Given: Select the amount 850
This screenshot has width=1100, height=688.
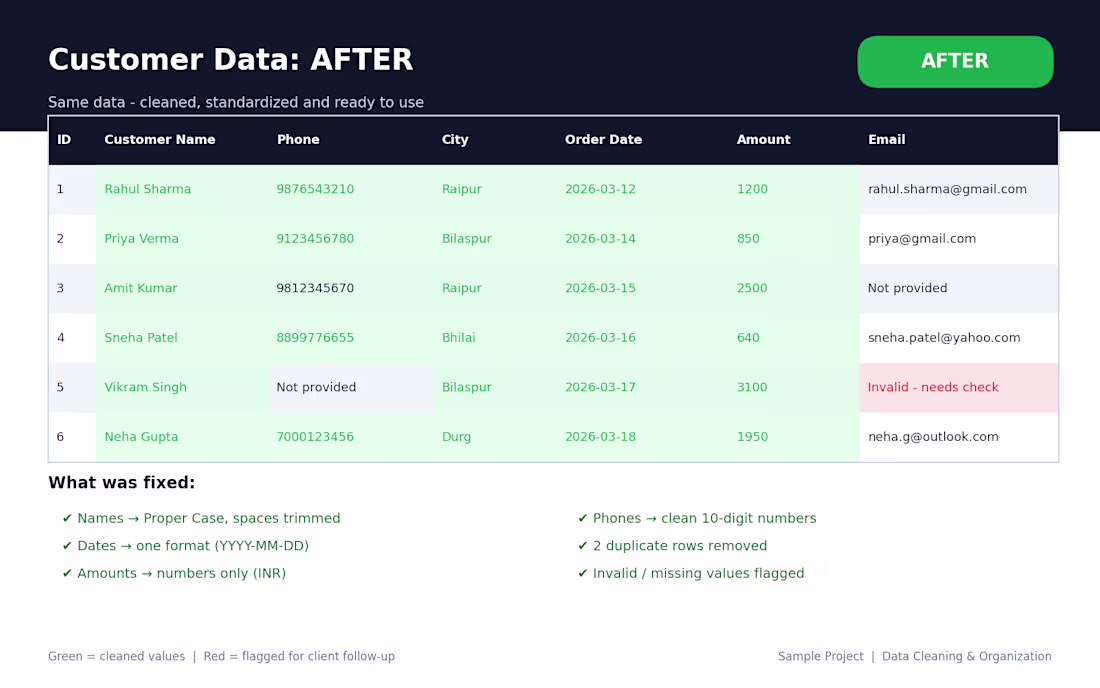Looking at the screenshot, I should (x=748, y=238).
